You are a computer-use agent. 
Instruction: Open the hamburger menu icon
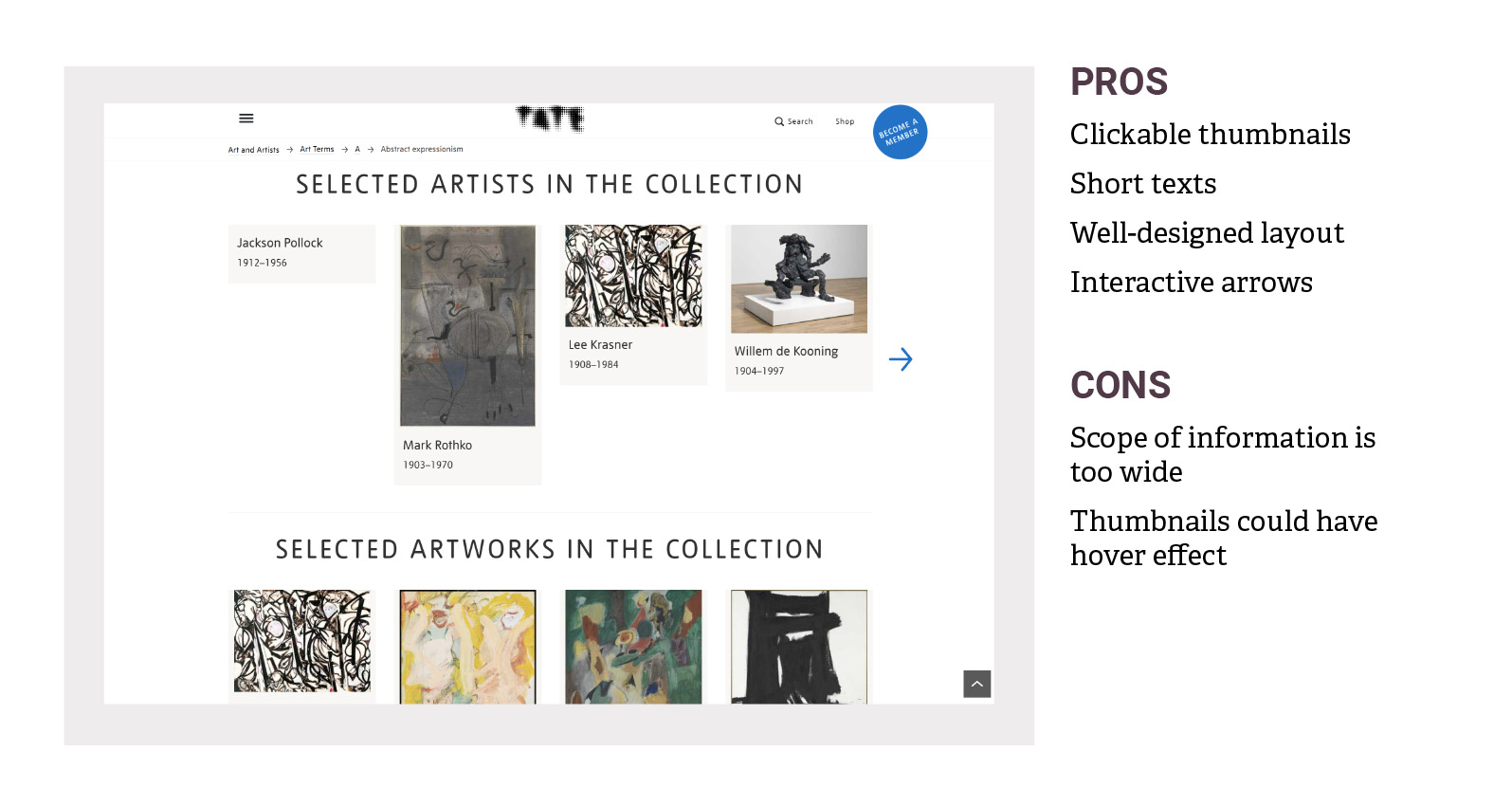click(246, 119)
